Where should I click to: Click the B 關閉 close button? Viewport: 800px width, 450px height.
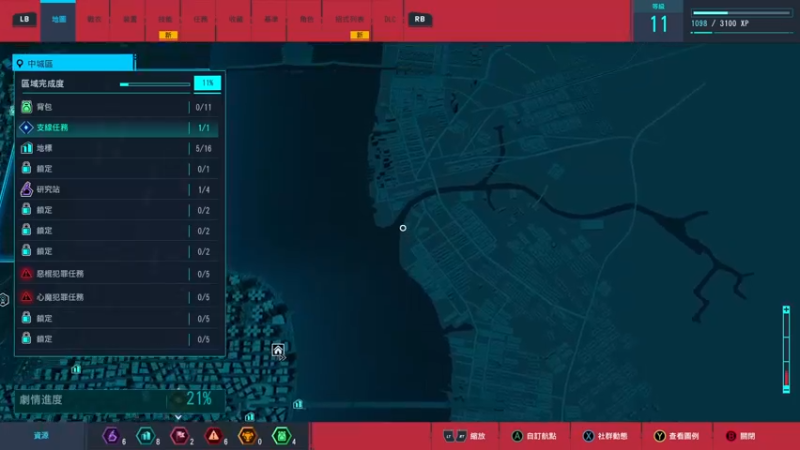pos(741,436)
